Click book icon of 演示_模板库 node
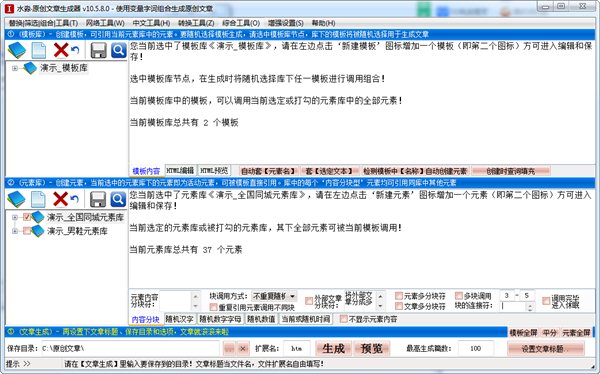This screenshot has width=600, height=374. 30,68
